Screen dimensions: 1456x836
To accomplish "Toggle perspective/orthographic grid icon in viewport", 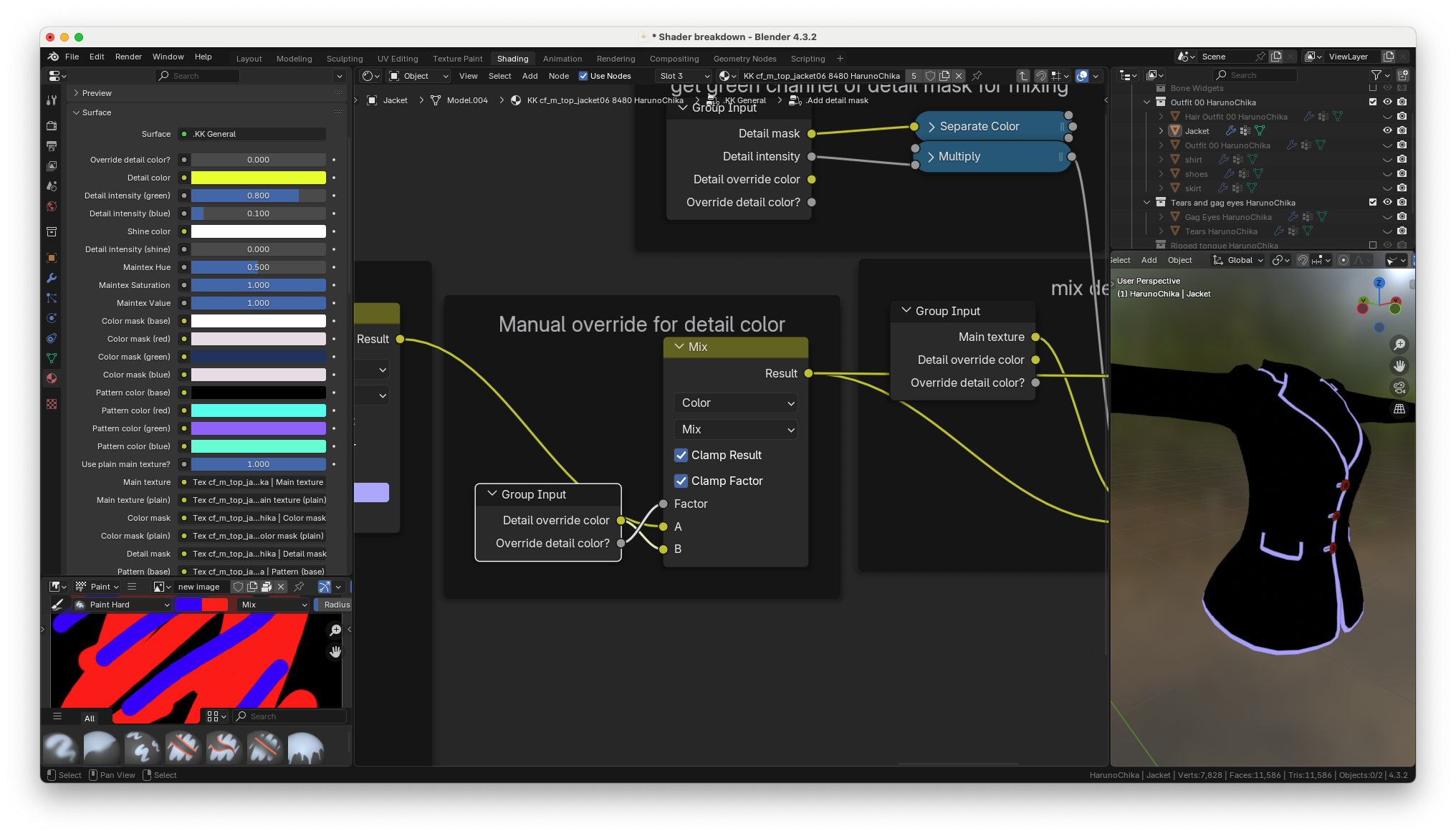I will [x=1399, y=409].
